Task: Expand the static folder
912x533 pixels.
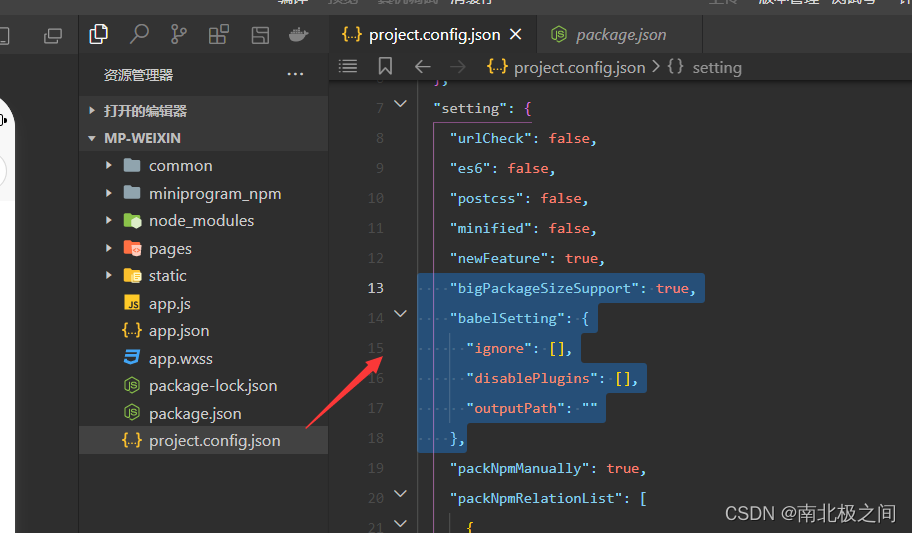Action: tap(204, 276)
